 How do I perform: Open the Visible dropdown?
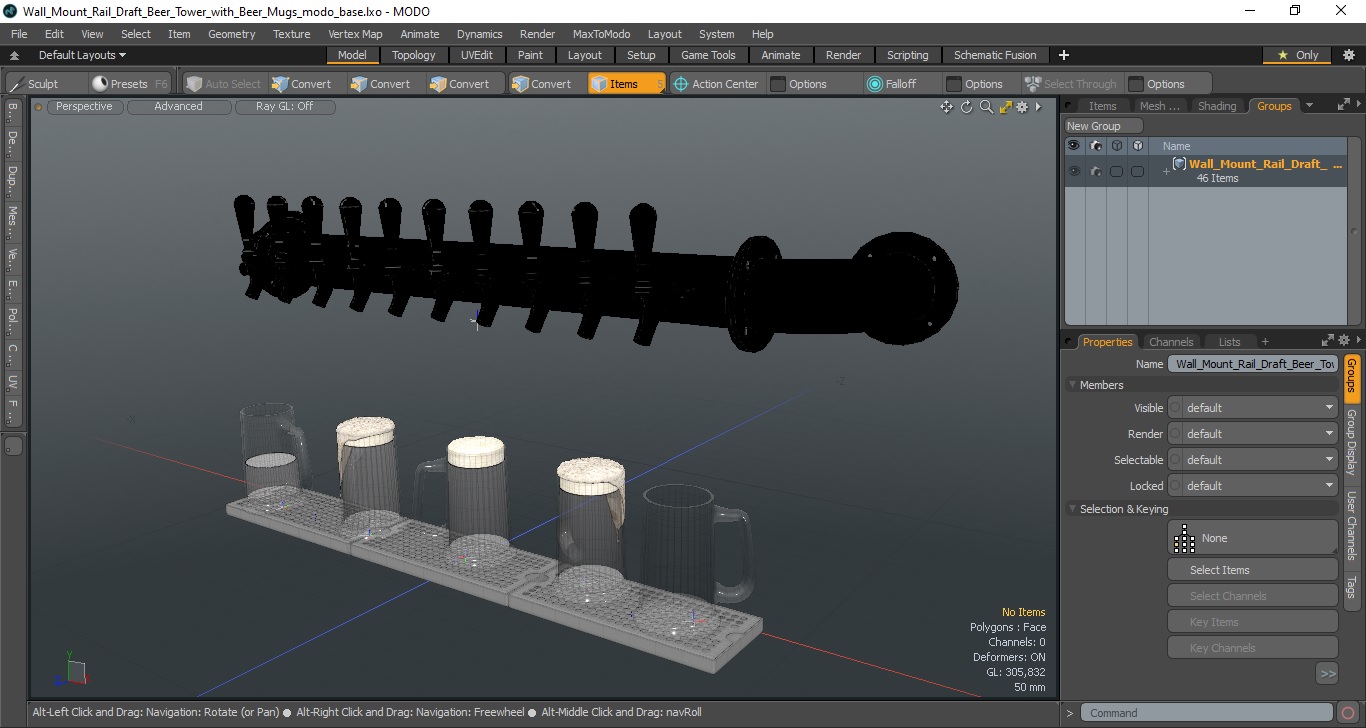point(1252,408)
